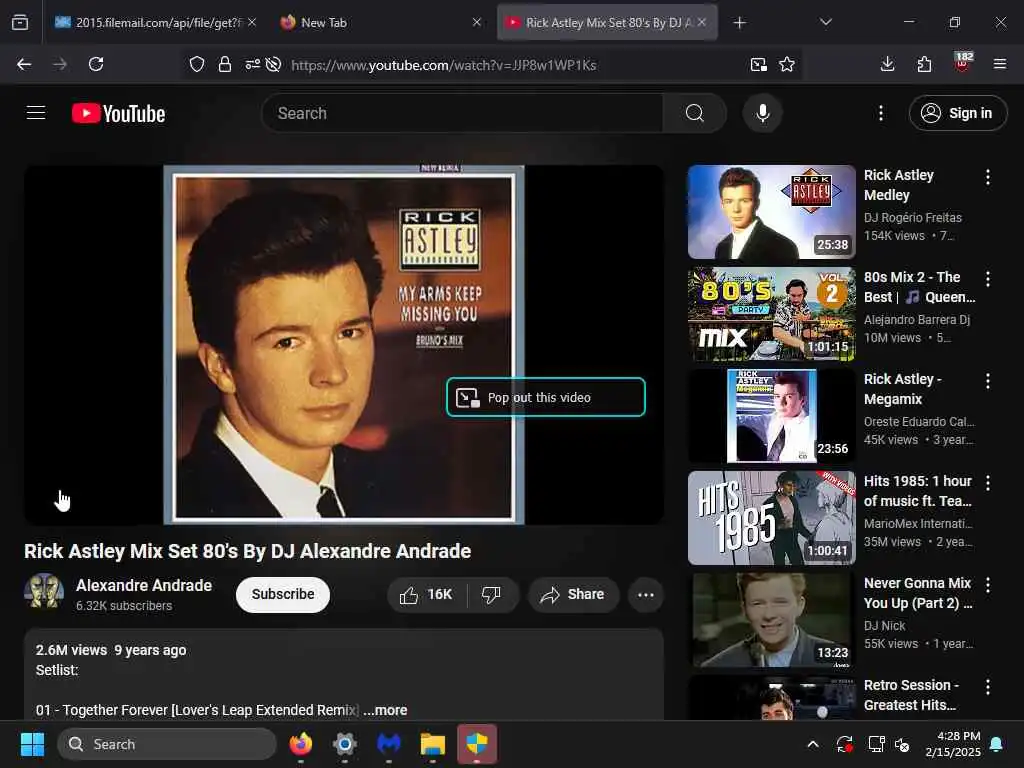The image size is (1024, 768).
Task: Open Firefox application hamburger menu
Action: [x=999, y=64]
